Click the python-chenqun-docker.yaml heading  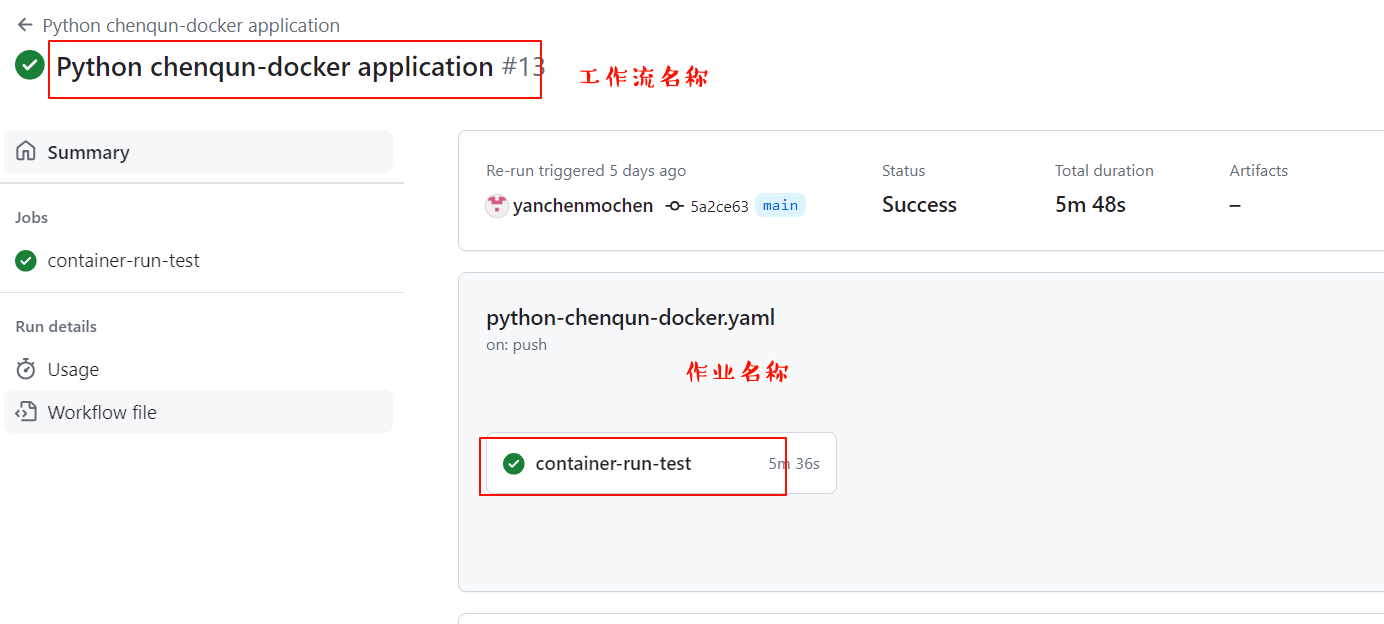(x=630, y=318)
